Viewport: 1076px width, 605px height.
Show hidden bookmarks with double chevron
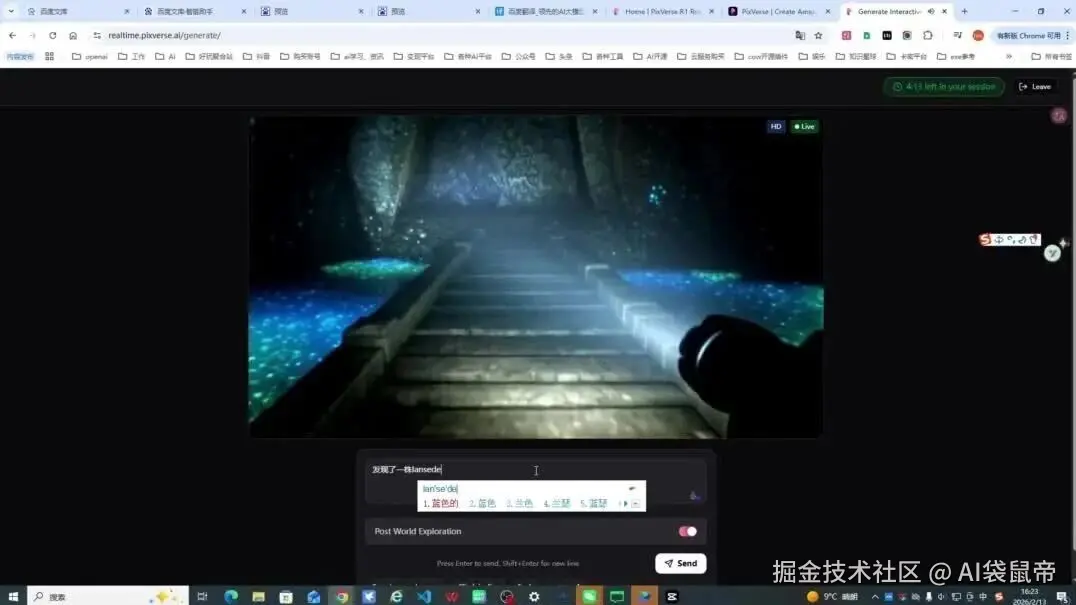click(1009, 56)
